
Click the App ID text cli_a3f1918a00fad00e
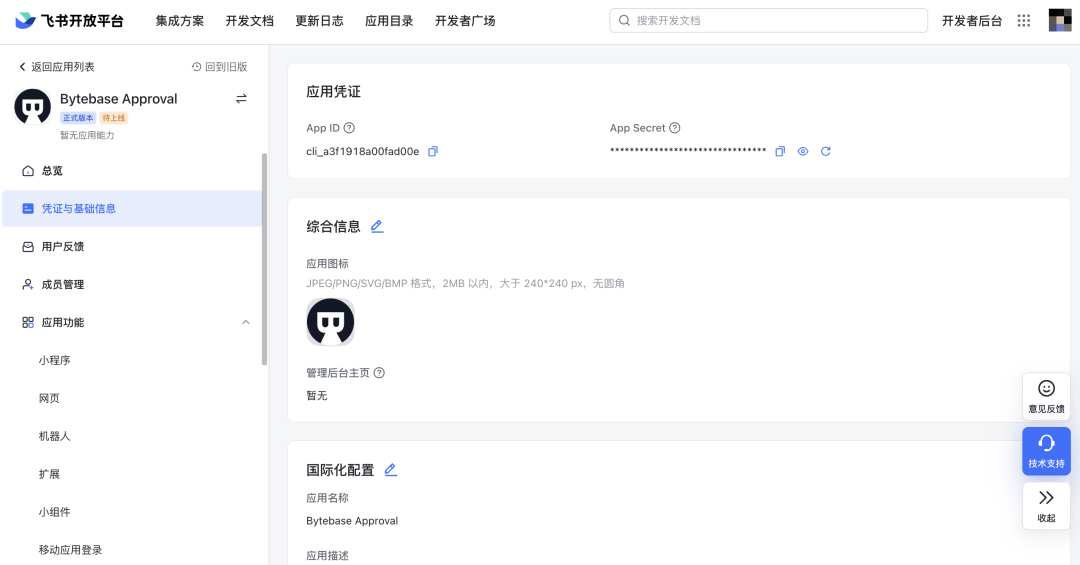362,152
